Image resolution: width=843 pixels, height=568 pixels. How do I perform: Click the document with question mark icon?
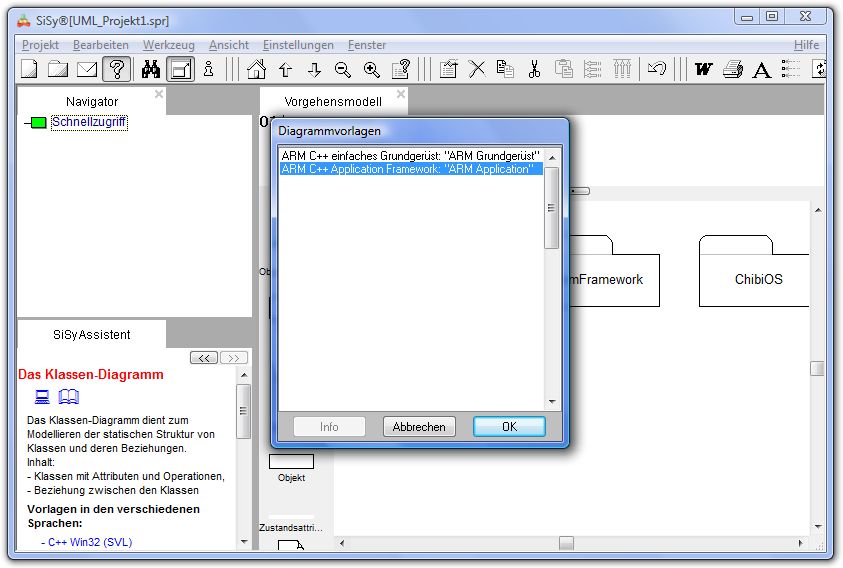[401, 69]
